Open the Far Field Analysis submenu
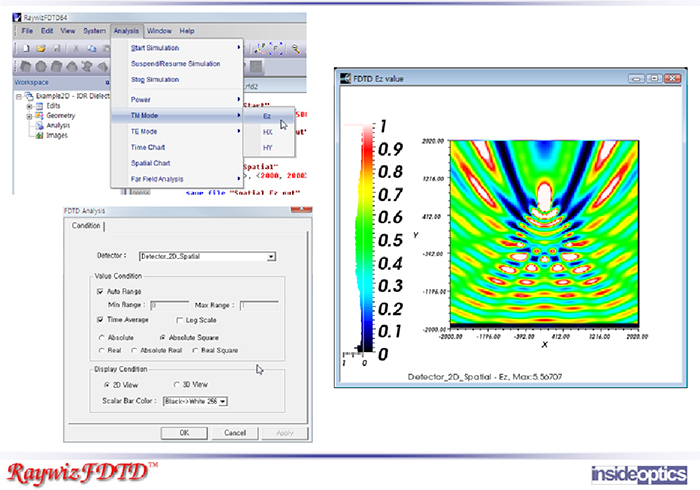Viewport: 700px width, 490px height. 176,179
